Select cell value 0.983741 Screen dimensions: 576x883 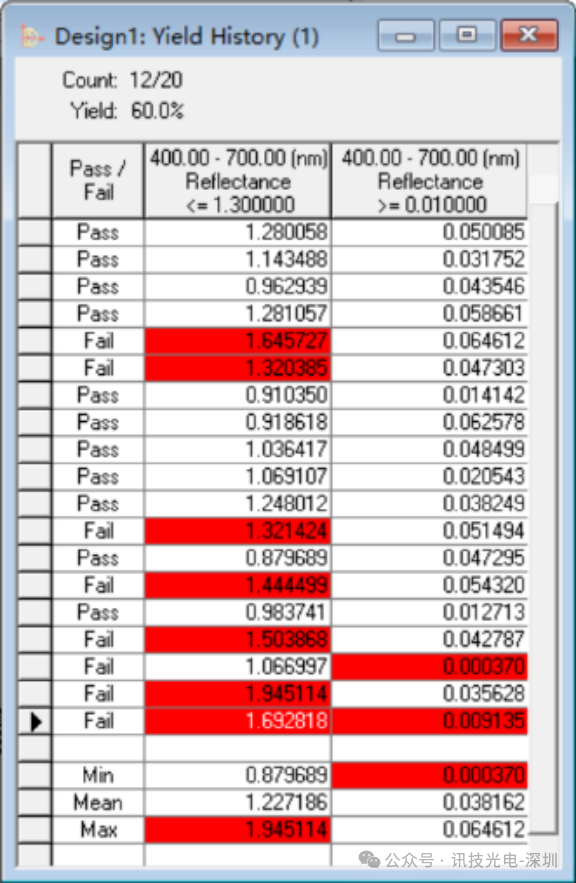[238, 612]
